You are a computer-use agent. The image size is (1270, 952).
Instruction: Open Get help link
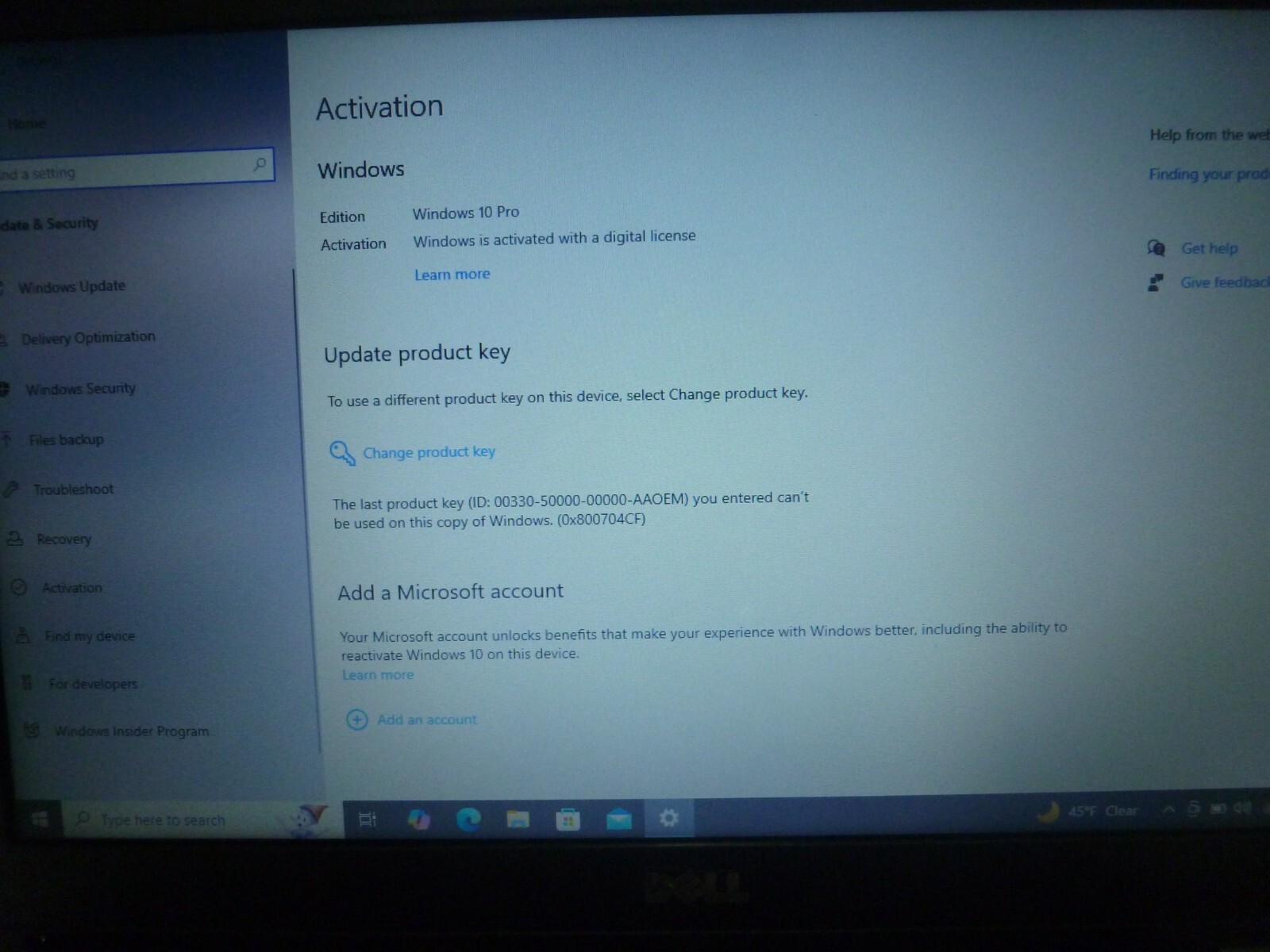(x=1209, y=248)
